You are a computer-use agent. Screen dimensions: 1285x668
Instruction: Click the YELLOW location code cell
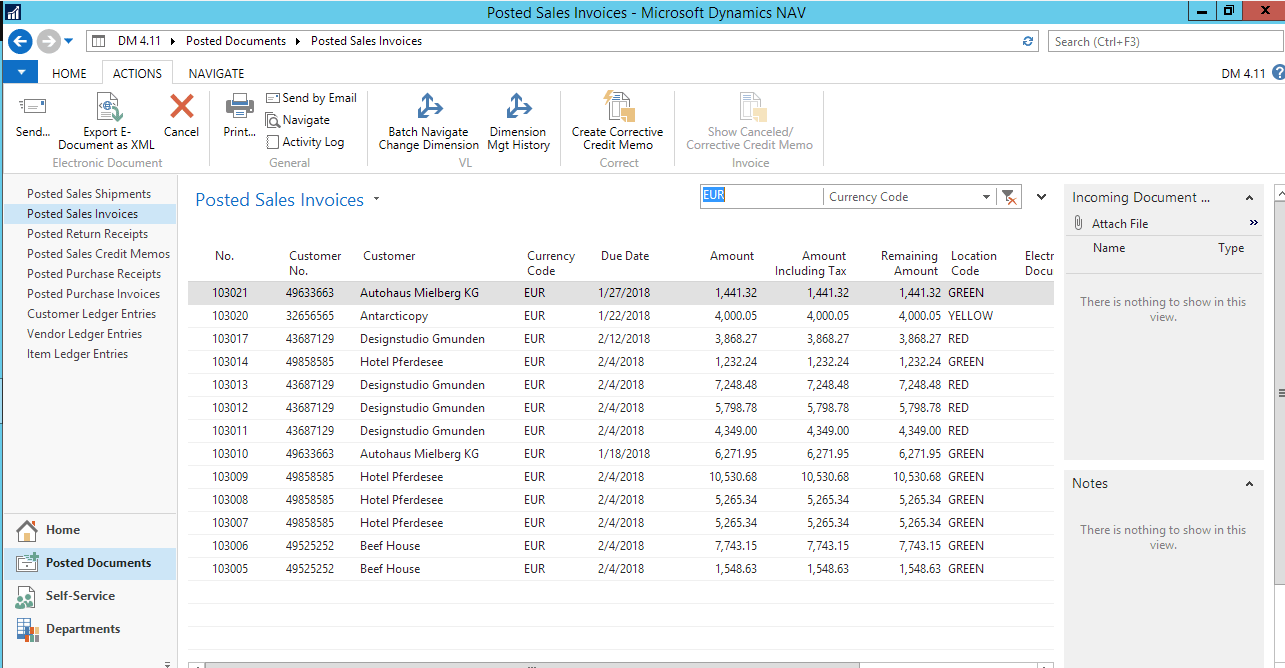(x=971, y=316)
